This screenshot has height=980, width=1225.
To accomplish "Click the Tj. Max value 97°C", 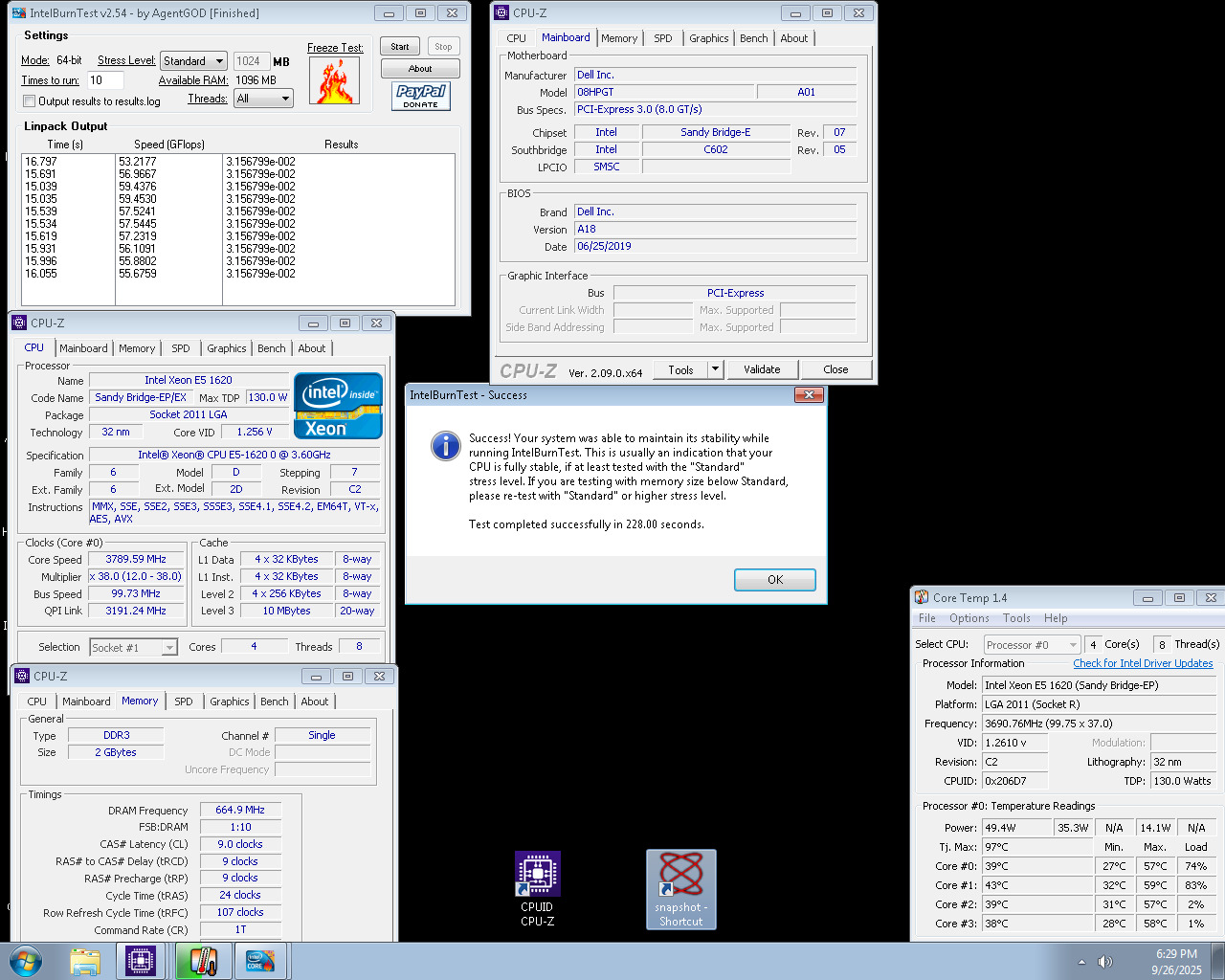I will click(1037, 847).
